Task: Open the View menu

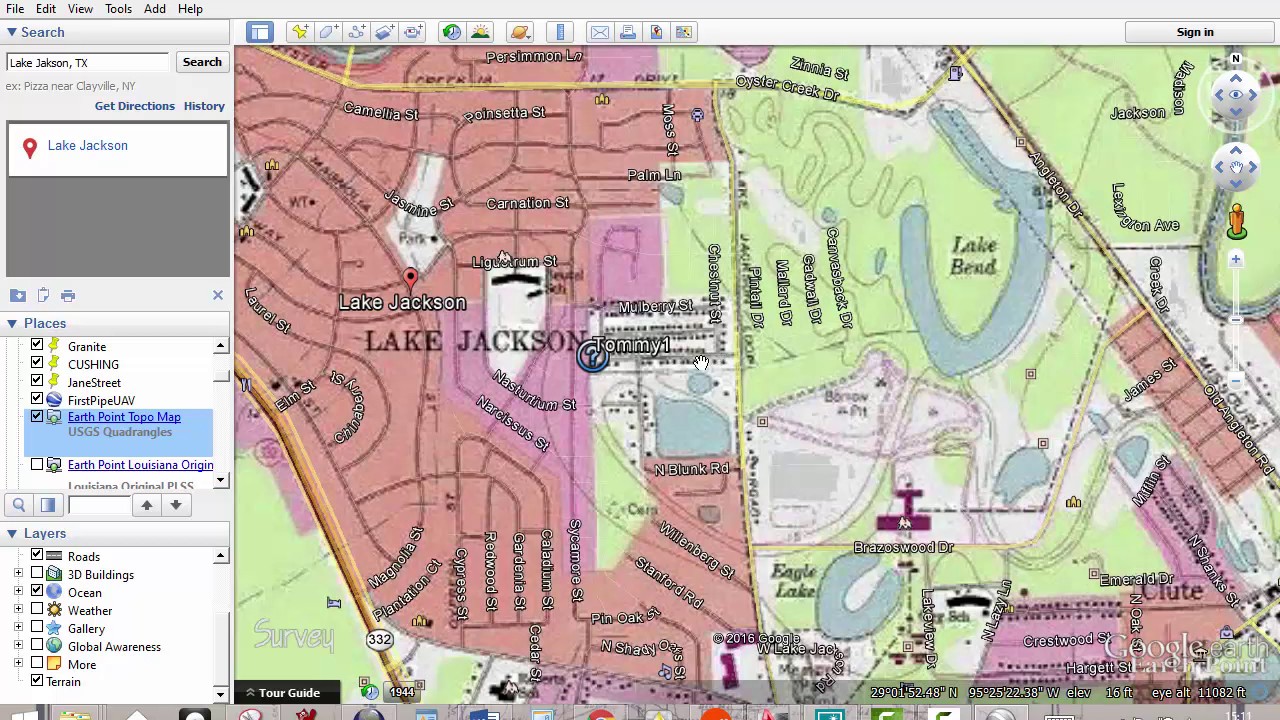Action: coord(80,9)
